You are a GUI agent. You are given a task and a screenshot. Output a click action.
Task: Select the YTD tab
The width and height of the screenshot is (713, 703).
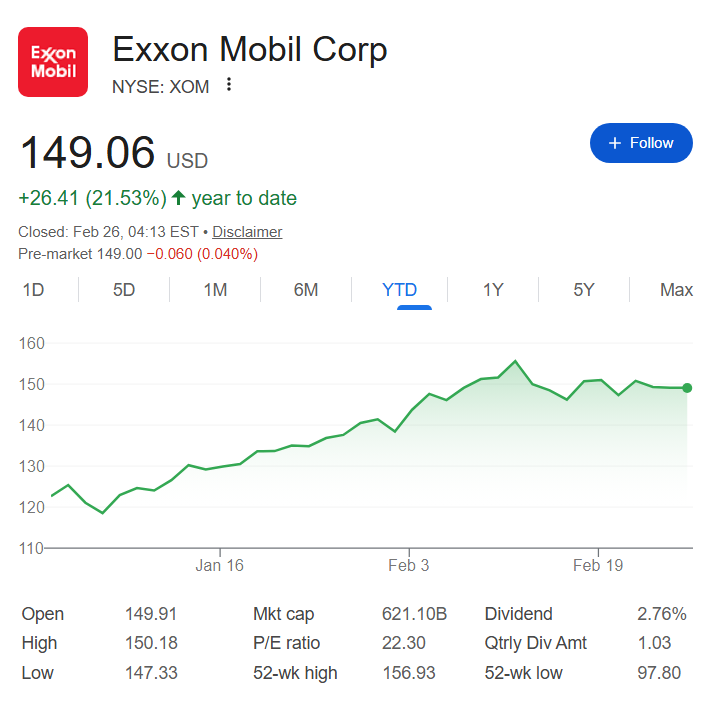(x=399, y=290)
